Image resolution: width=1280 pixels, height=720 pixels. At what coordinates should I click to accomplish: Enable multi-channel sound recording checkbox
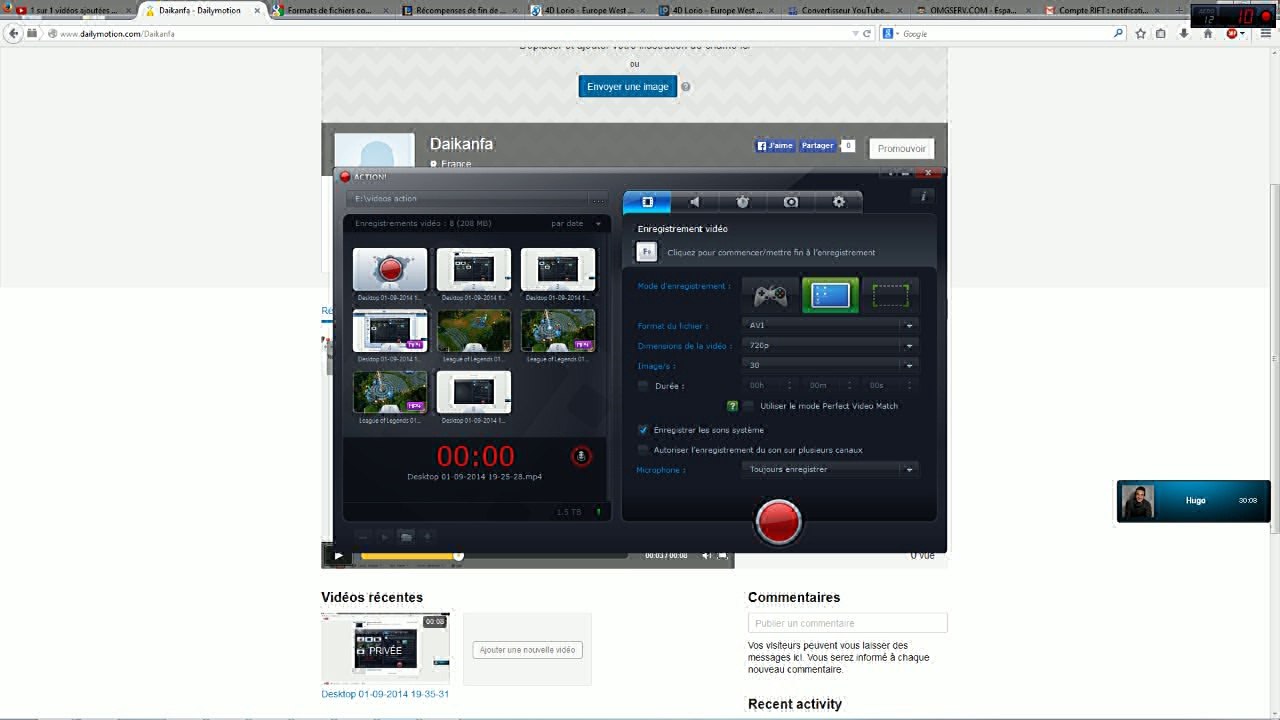pyautogui.click(x=643, y=450)
